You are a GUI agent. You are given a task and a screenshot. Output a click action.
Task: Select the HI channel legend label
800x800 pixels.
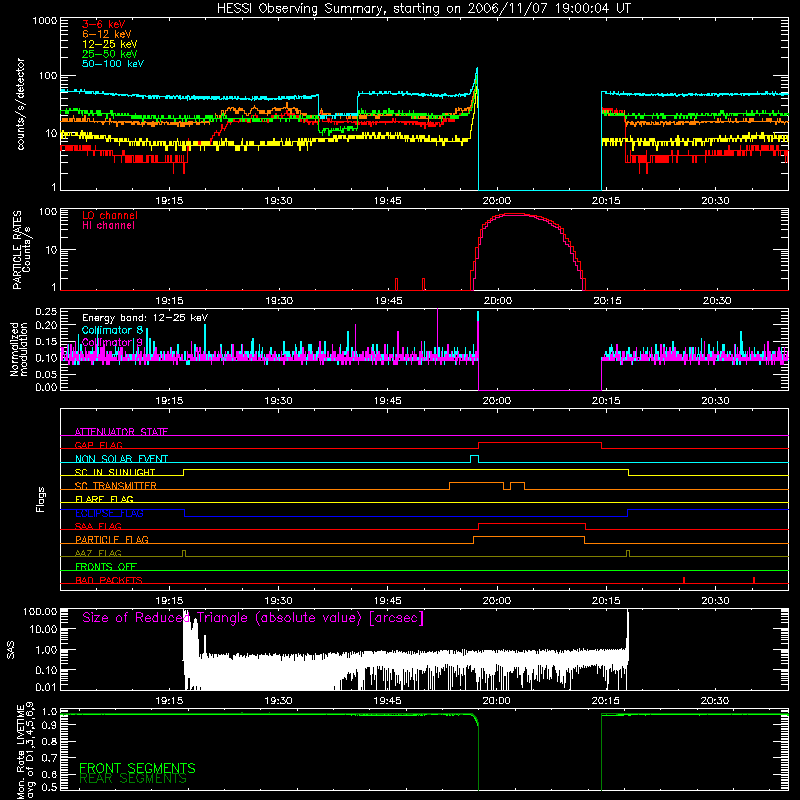pyautogui.click(x=109, y=226)
